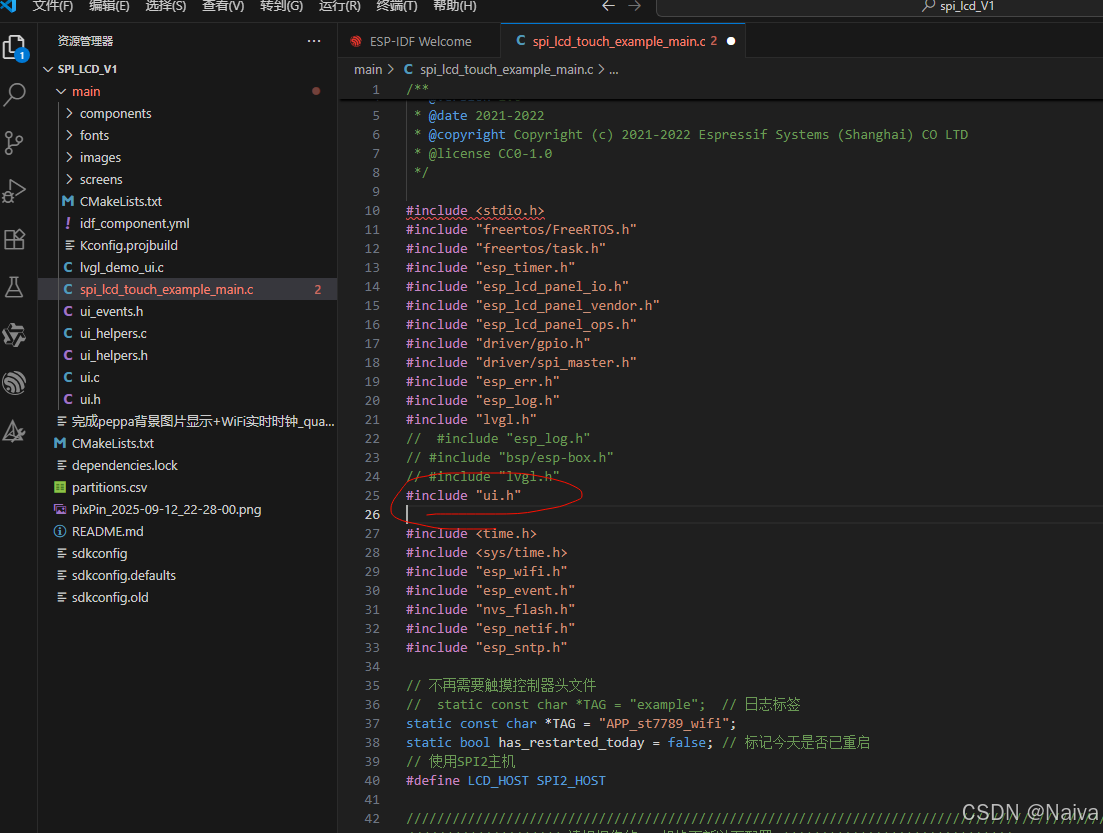Click the info icon of README.md
The image size is (1103, 833).
point(60,531)
